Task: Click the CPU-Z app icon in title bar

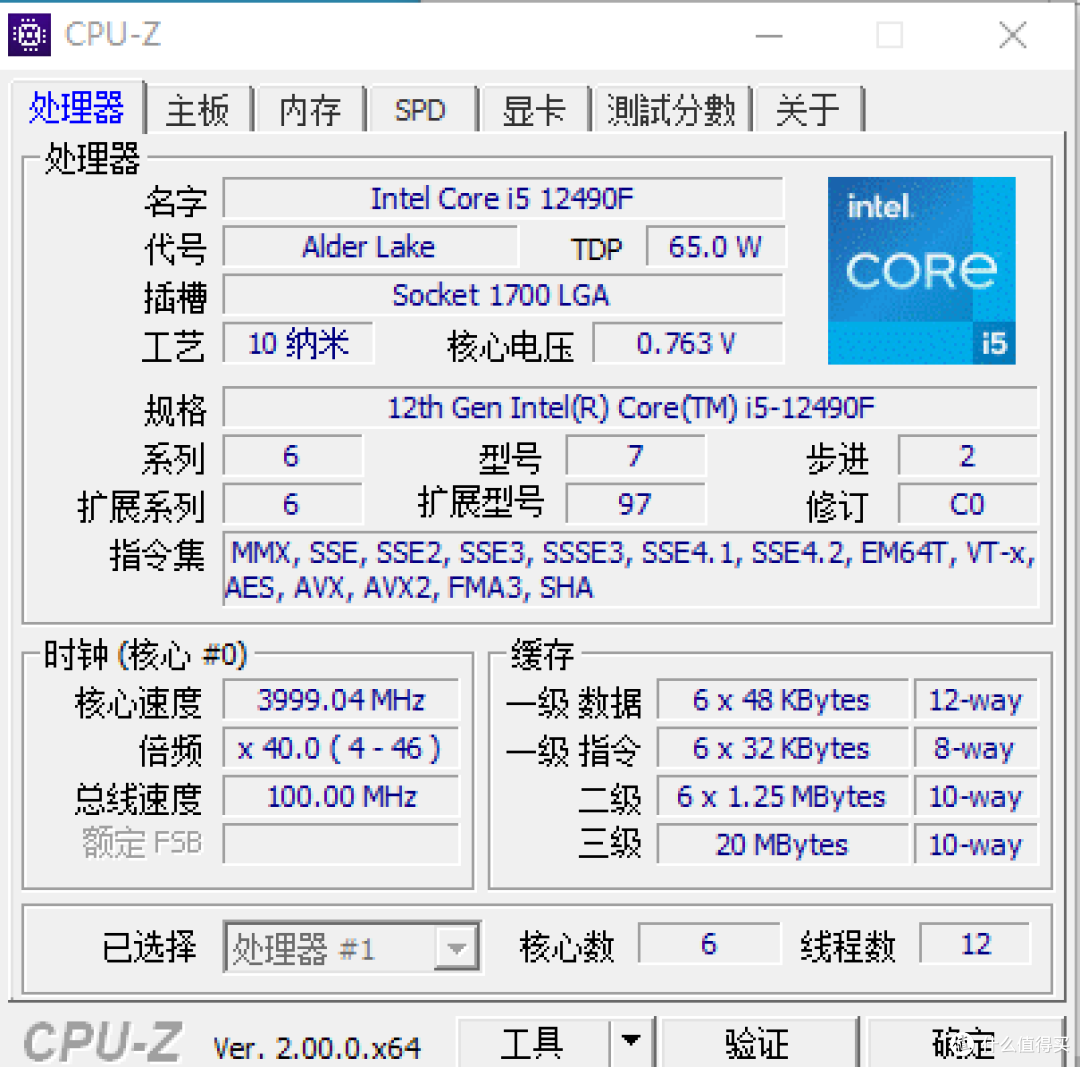Action: tap(29, 34)
